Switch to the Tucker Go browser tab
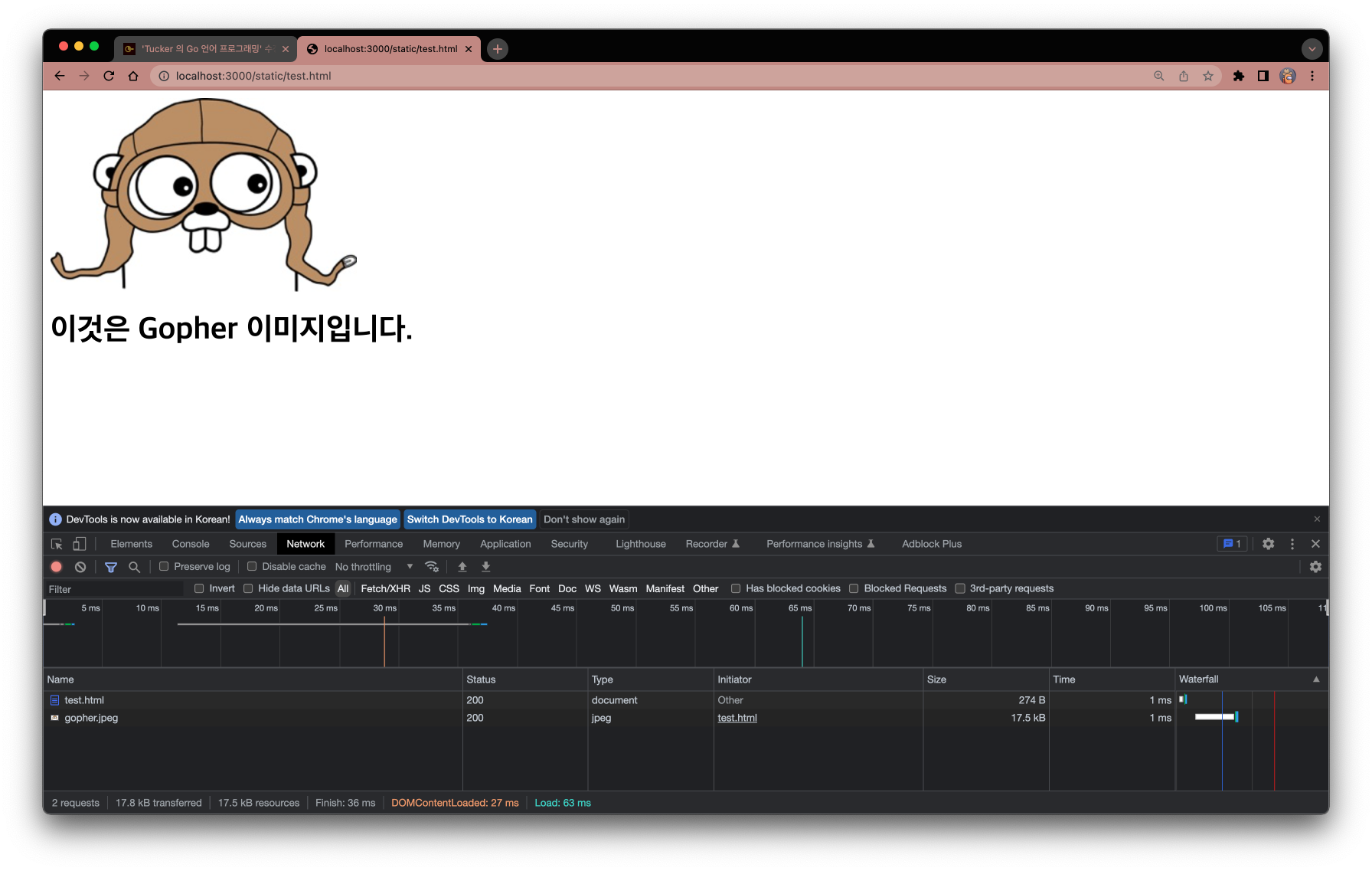 coord(206,49)
